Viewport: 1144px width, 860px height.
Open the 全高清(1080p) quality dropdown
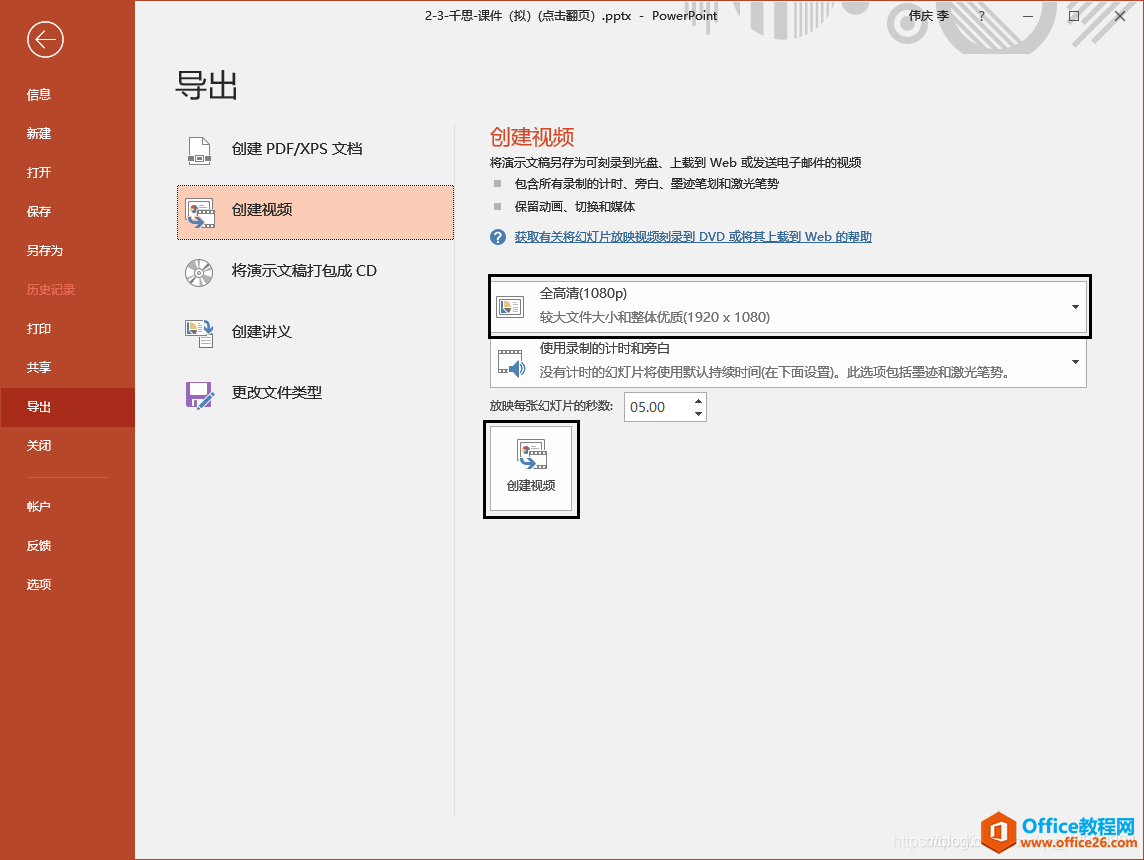tap(1074, 306)
